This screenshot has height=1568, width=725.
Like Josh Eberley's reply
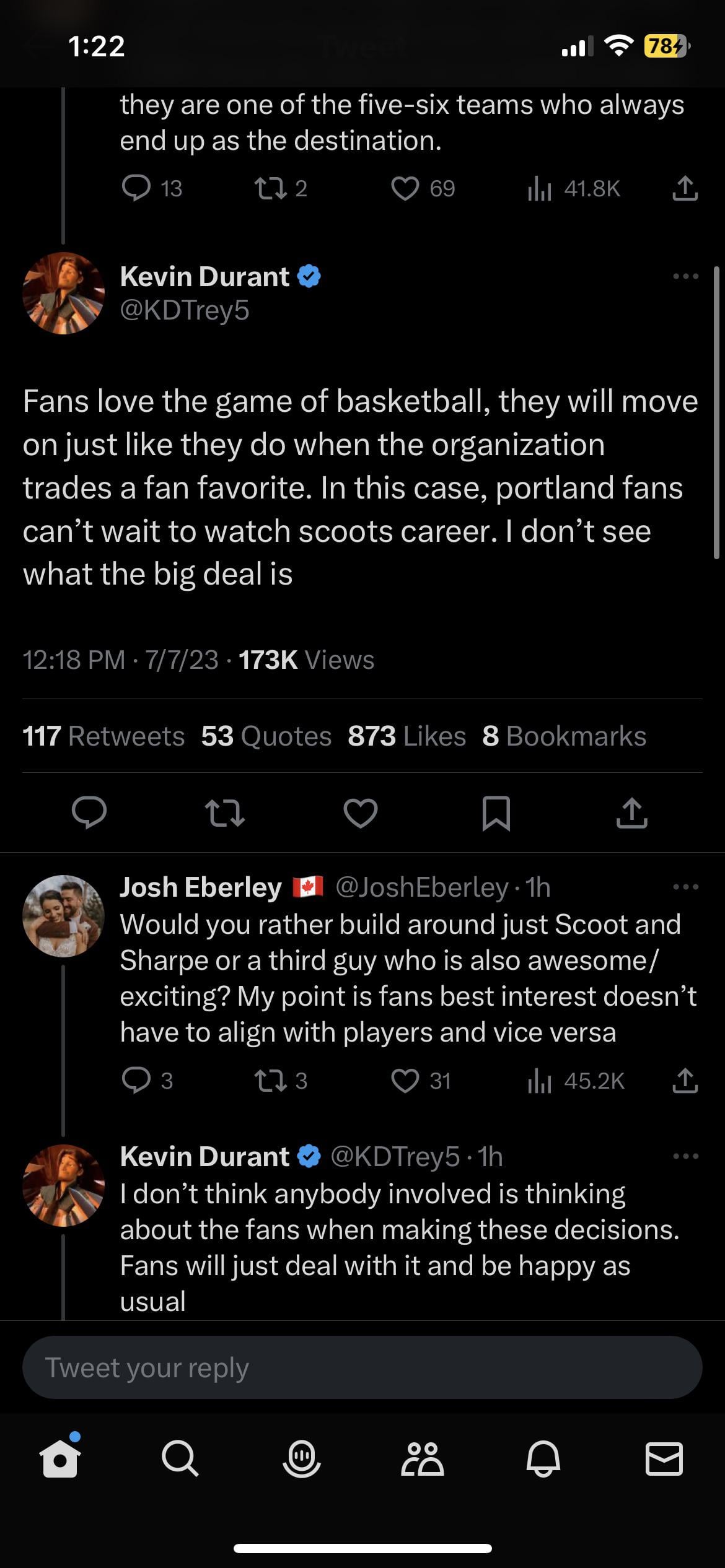click(x=405, y=1081)
